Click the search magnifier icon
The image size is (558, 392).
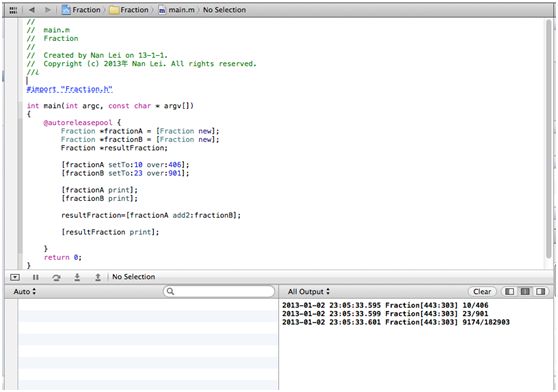[x=170, y=292]
